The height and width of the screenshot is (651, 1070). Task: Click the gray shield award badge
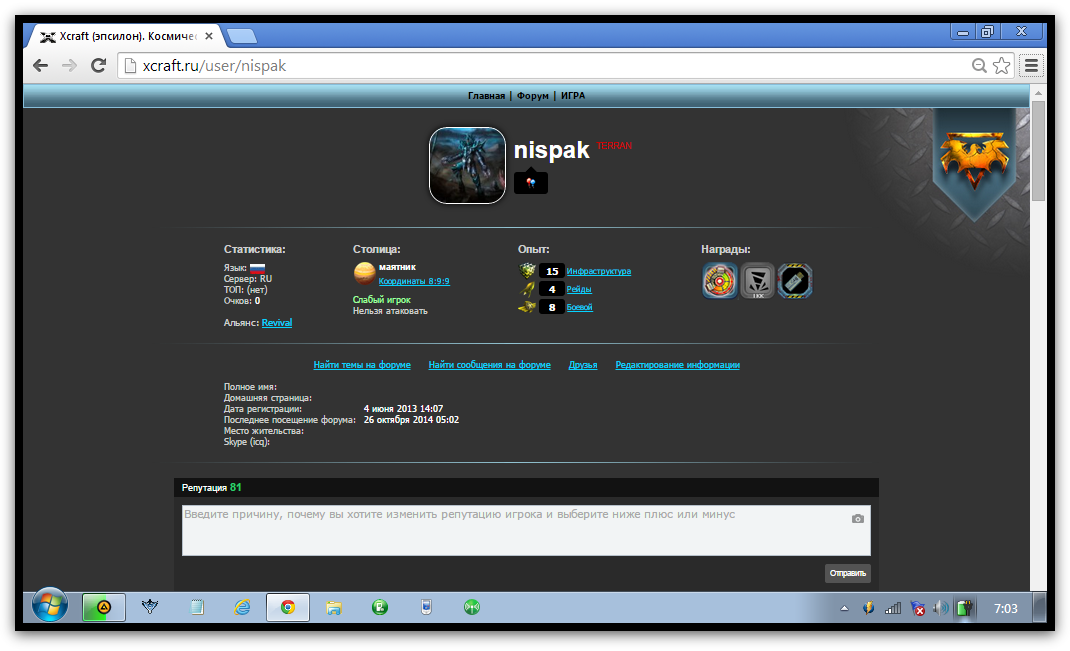pyautogui.click(x=757, y=281)
